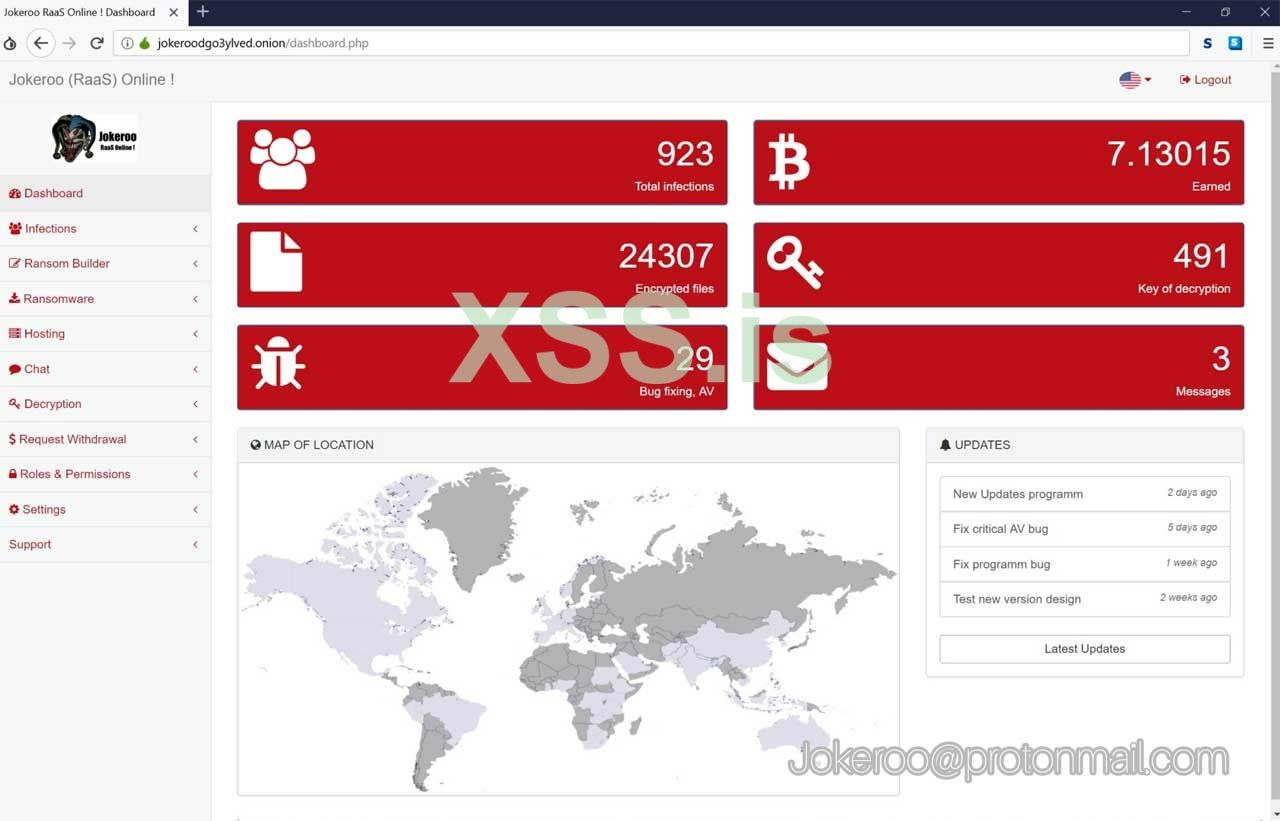Click the globe icon in the Map of Location header
Image resolution: width=1280 pixels, height=821 pixels.
pyautogui.click(x=256, y=445)
